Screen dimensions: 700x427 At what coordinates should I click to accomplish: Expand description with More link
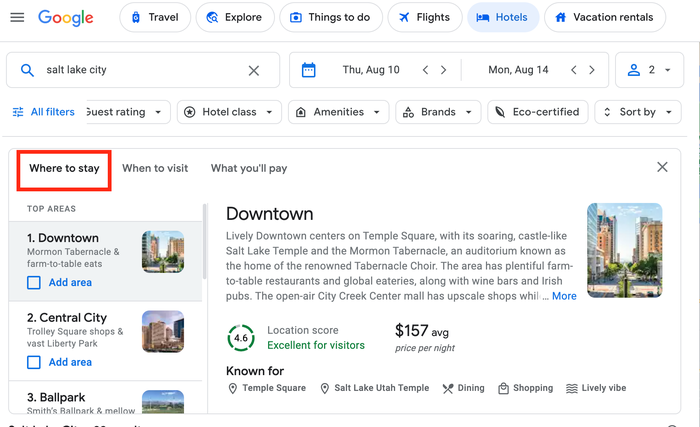pyautogui.click(x=564, y=296)
